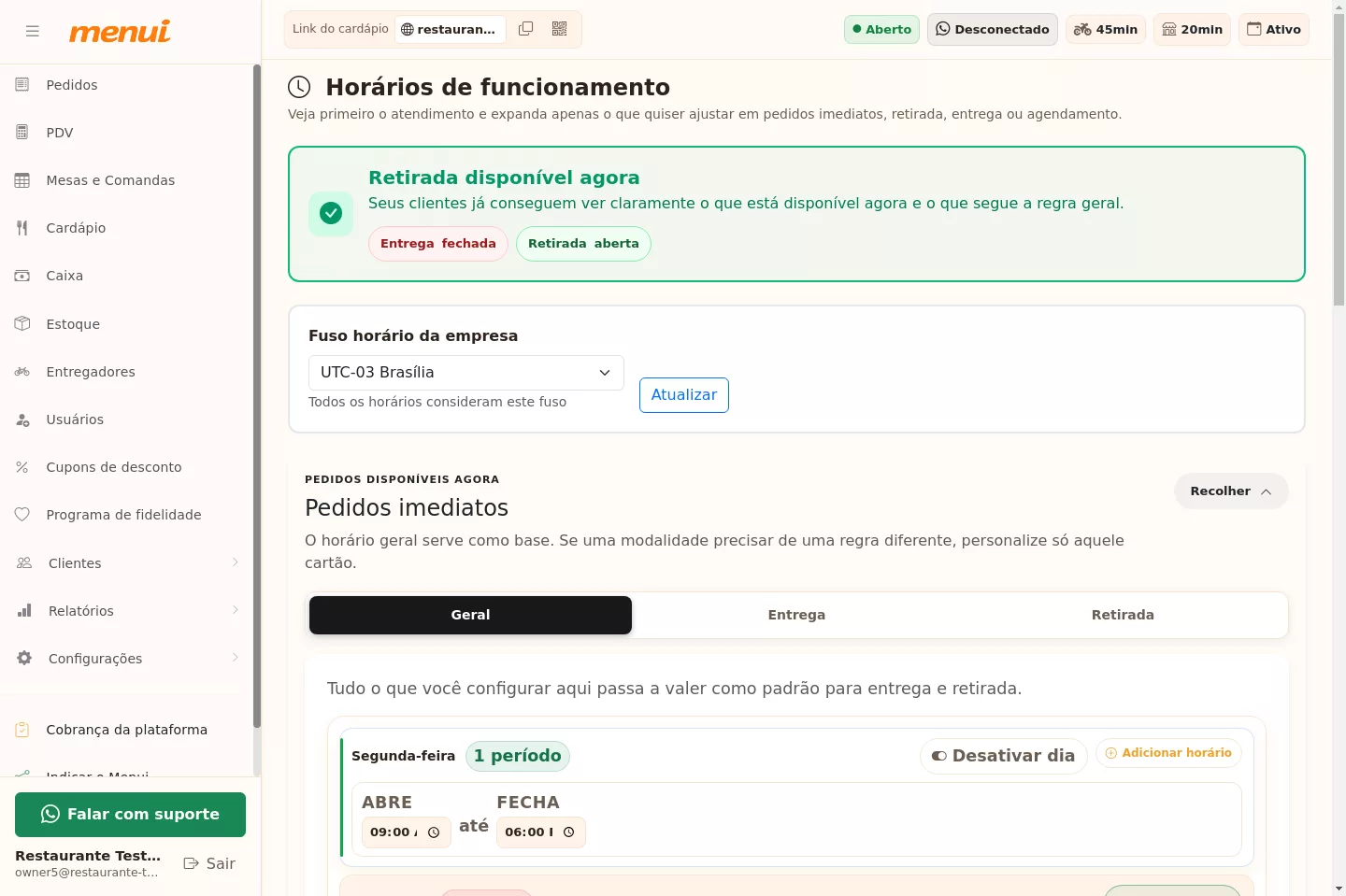Click the Mesas e Comandas table icon
The height and width of the screenshot is (896, 1346).
[22, 180]
